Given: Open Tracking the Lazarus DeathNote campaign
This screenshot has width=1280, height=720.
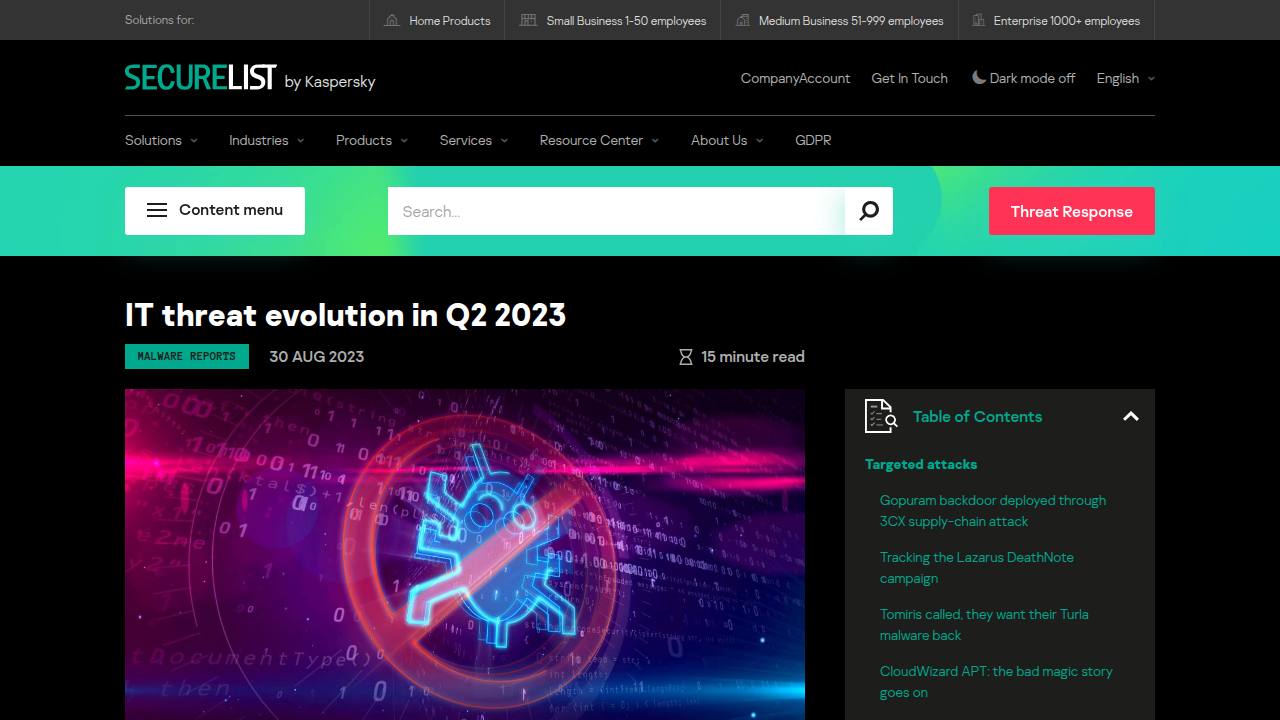Looking at the screenshot, I should coord(977,568).
